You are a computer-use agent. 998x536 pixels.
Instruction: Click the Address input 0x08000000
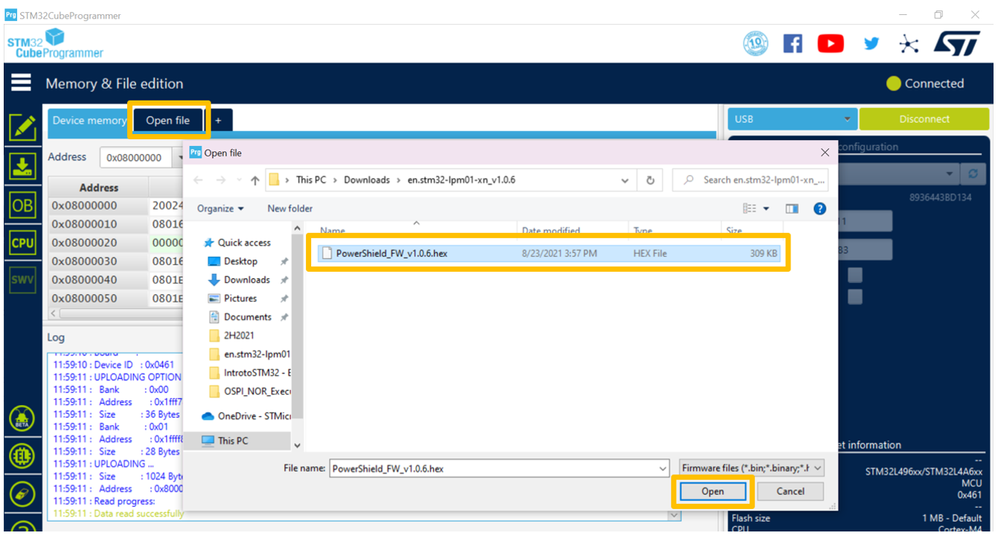[x=134, y=157]
